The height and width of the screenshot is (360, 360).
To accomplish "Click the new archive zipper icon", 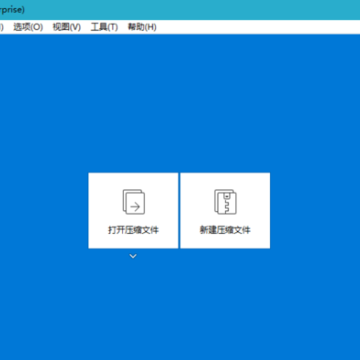I will click(x=225, y=202).
